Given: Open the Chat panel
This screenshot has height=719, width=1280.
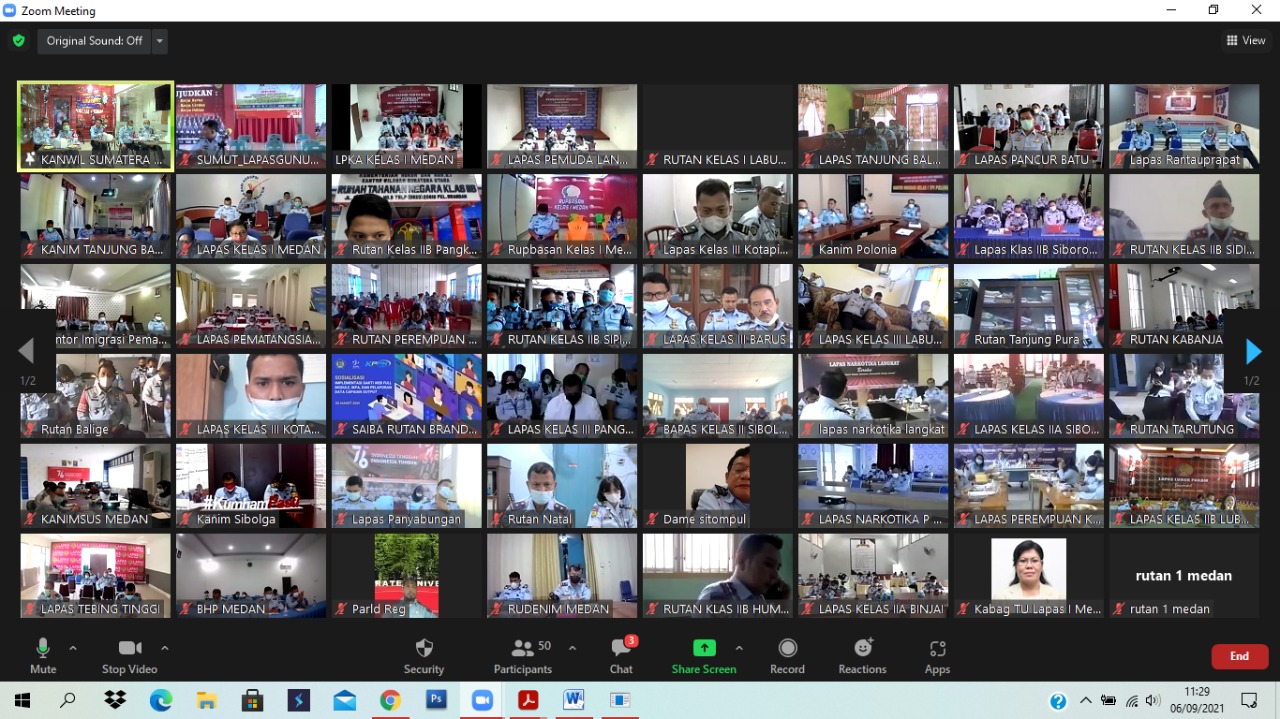Looking at the screenshot, I should click(x=621, y=656).
